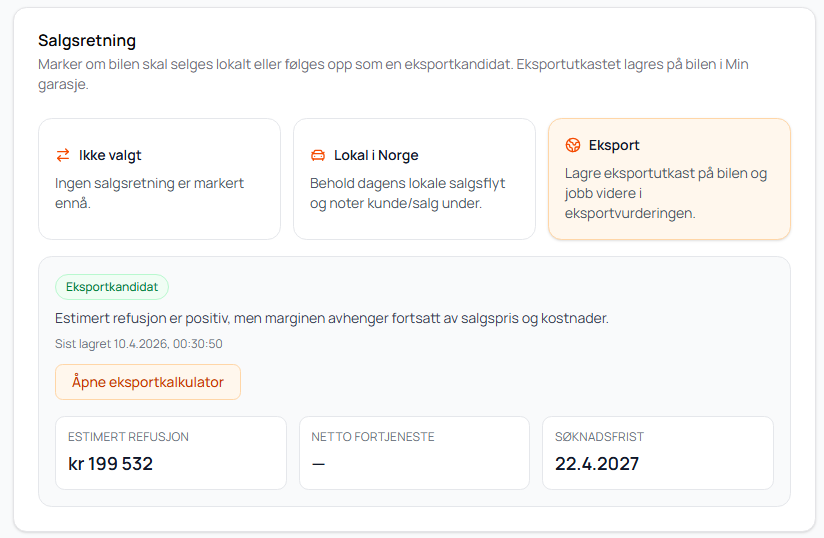Click the swap arrows icon on Ikke valgt
The image size is (824, 538).
(63, 155)
